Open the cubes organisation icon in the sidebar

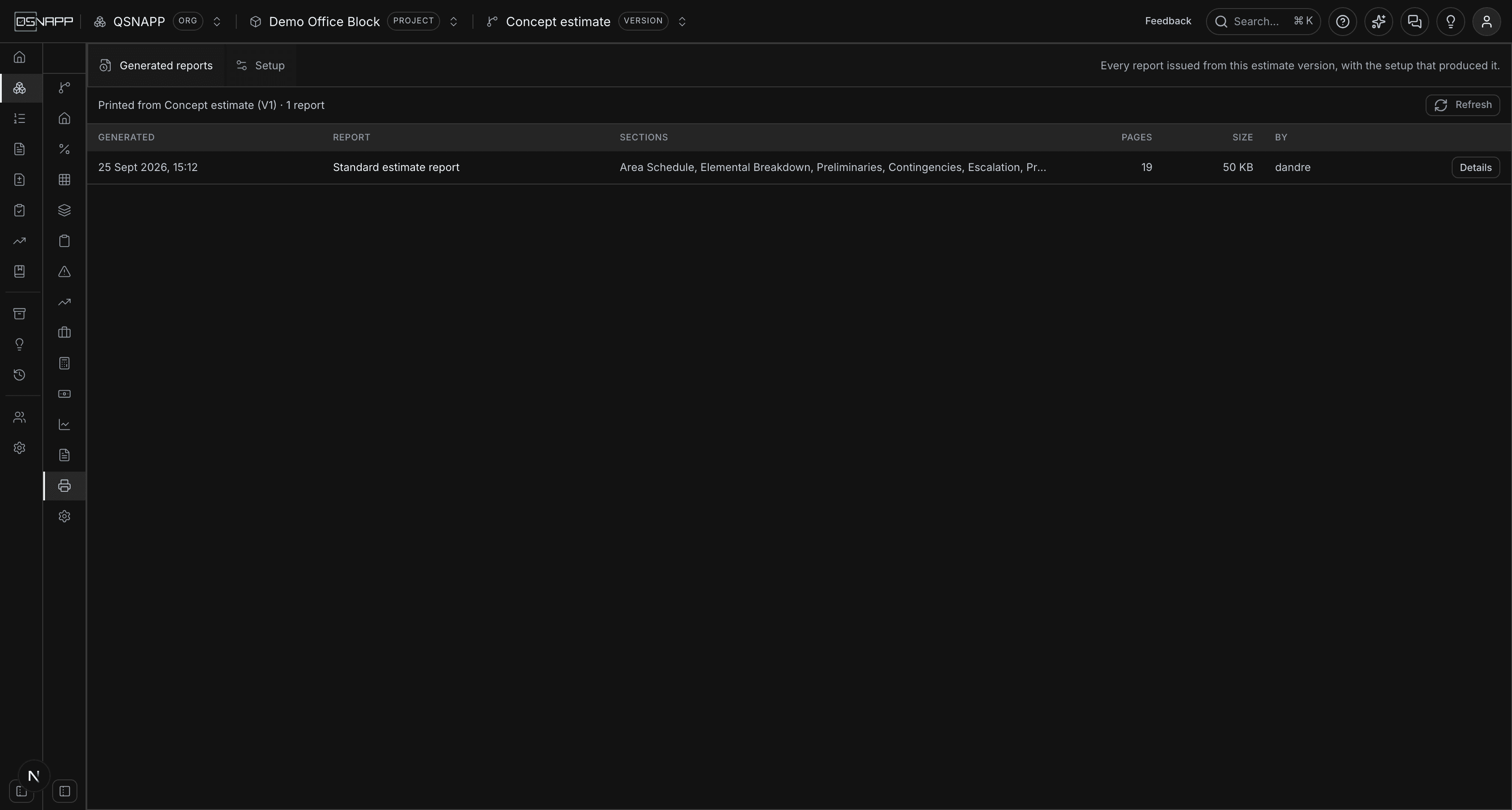pyautogui.click(x=19, y=88)
